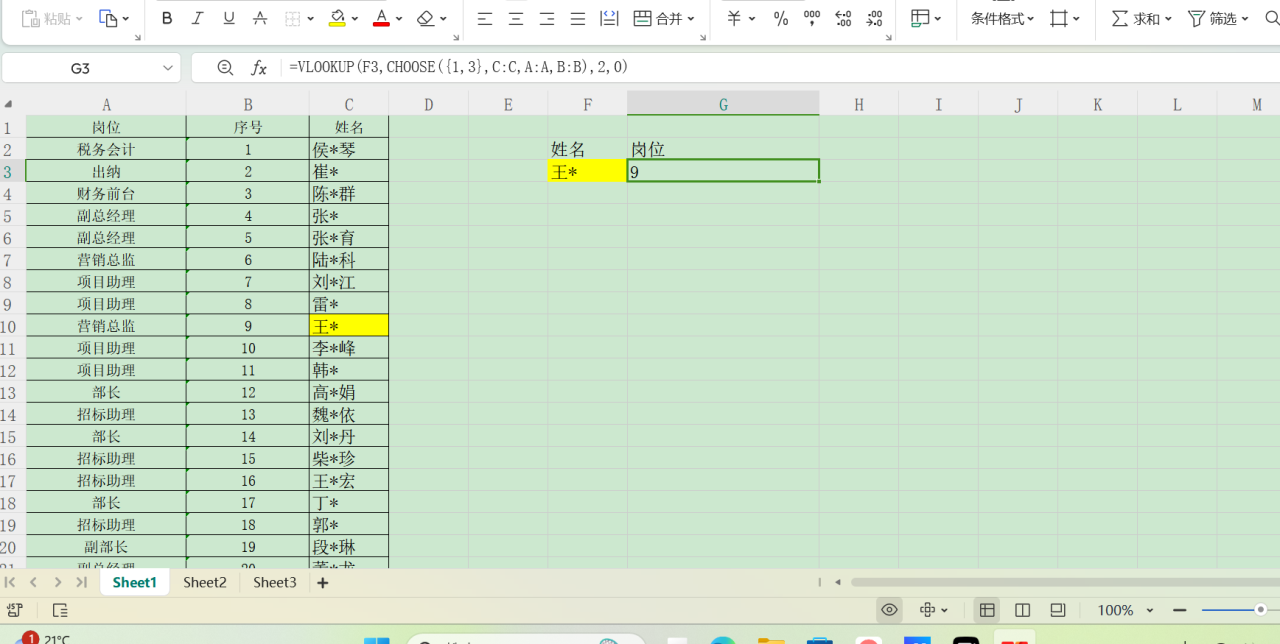This screenshot has height=644, width=1280.
Task: Click the zoom slider handle
Action: (x=1261, y=609)
